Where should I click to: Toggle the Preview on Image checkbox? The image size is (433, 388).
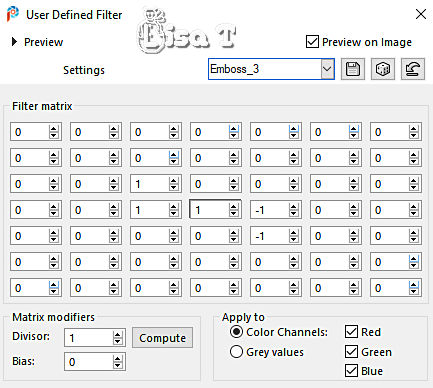point(312,42)
